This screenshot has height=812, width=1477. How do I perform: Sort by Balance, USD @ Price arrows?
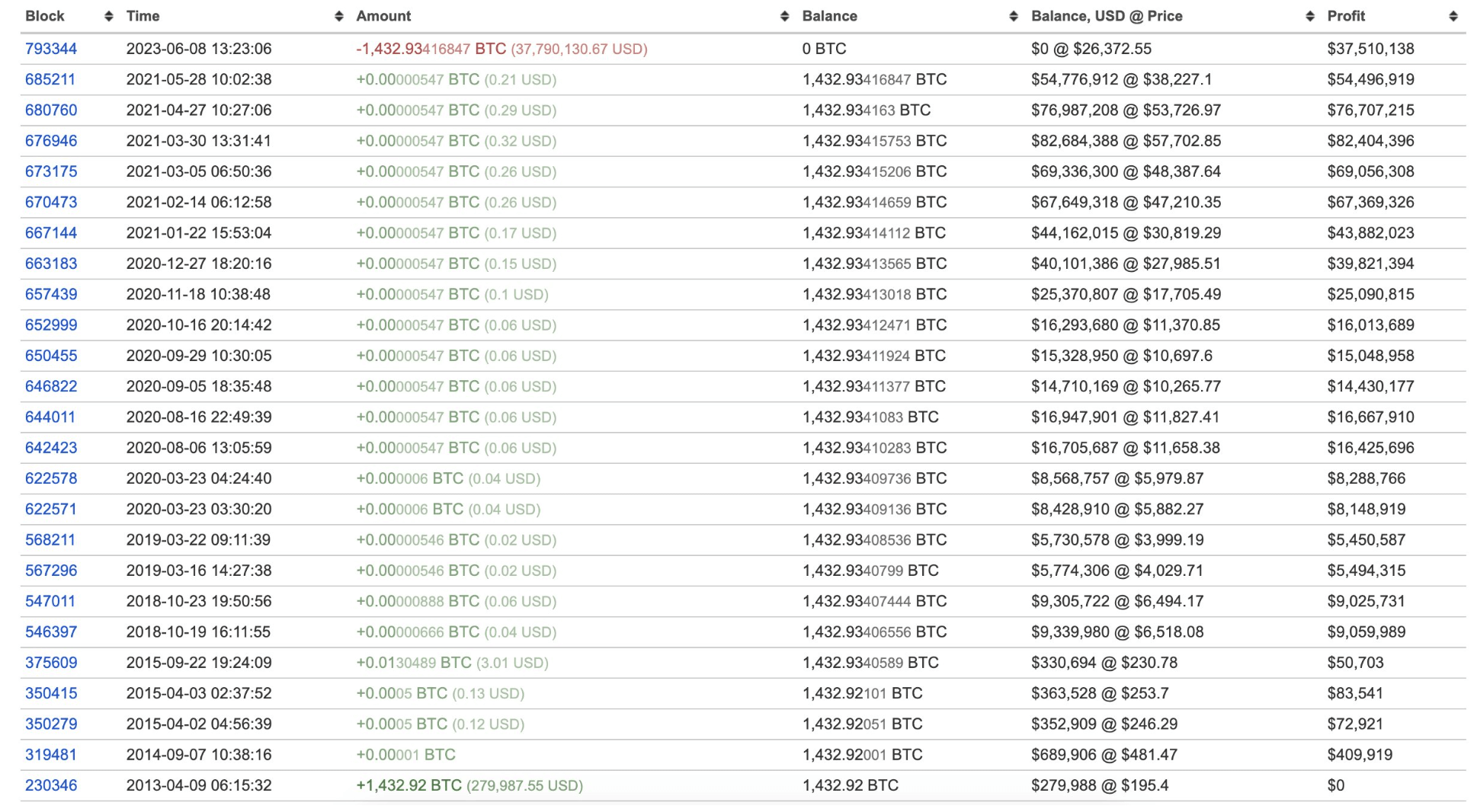pos(1310,17)
